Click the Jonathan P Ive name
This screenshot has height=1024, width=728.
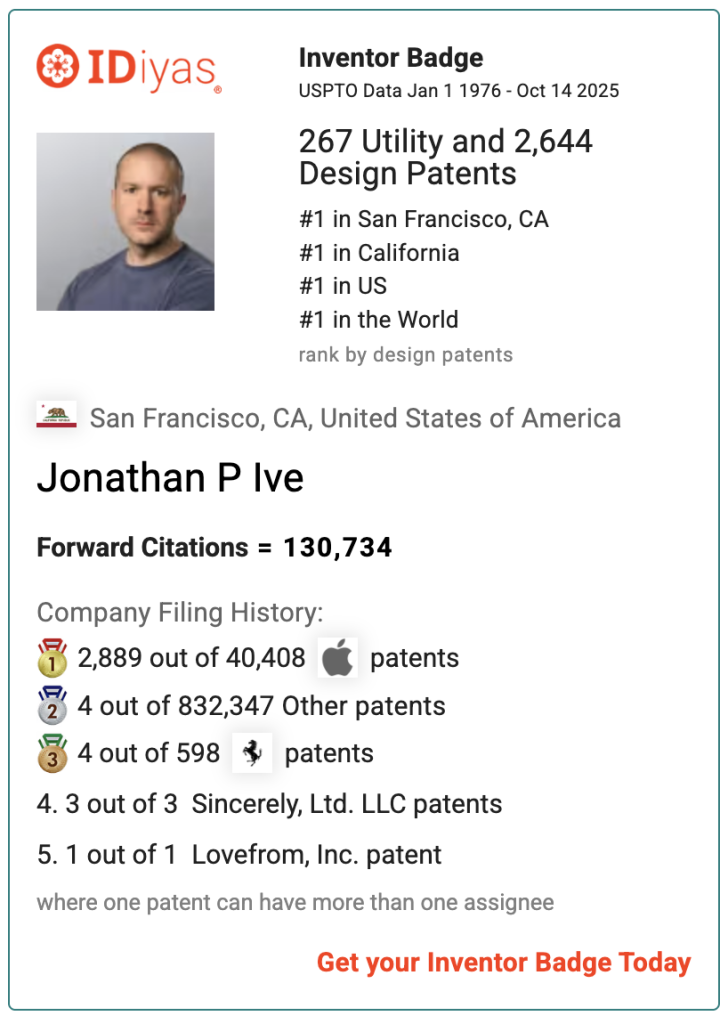pyautogui.click(x=170, y=479)
